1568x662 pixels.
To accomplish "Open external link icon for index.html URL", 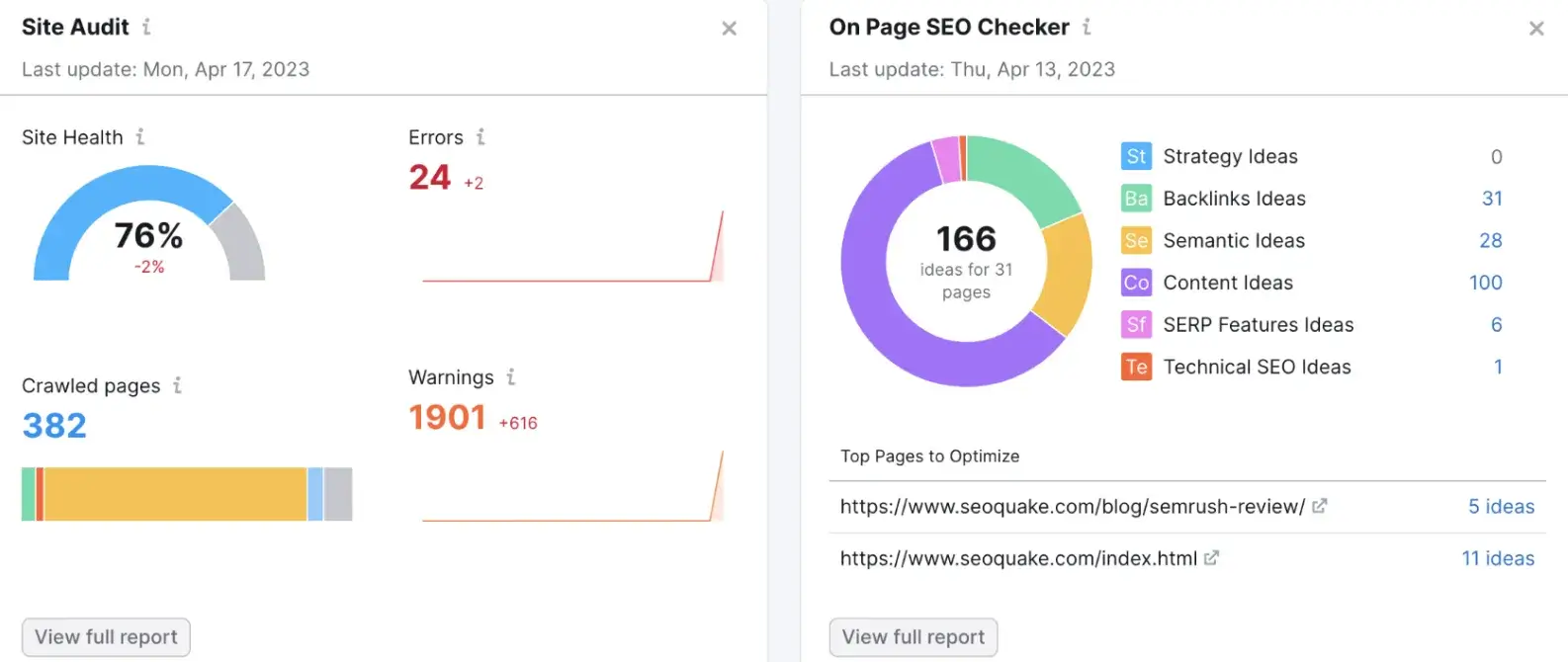I will coord(1211,558).
